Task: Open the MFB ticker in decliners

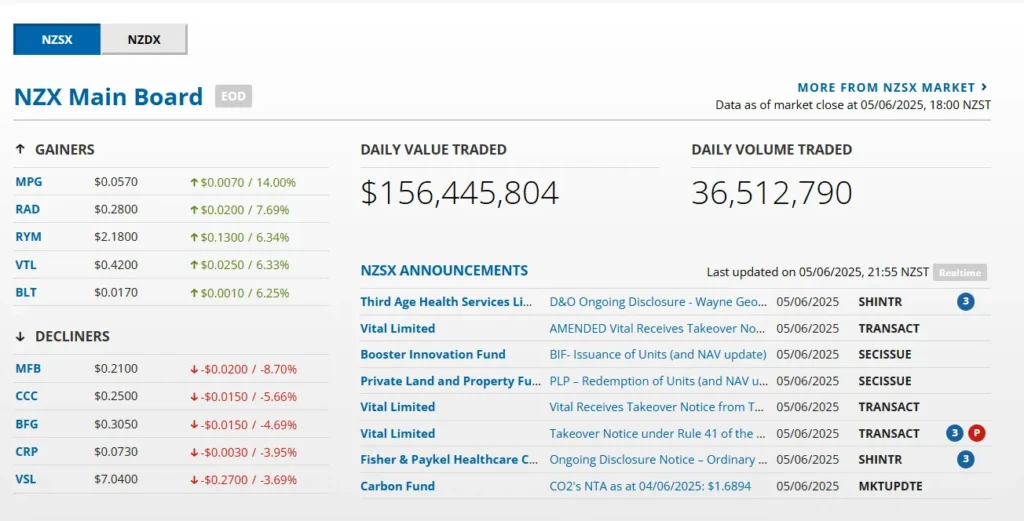Action: (x=28, y=369)
